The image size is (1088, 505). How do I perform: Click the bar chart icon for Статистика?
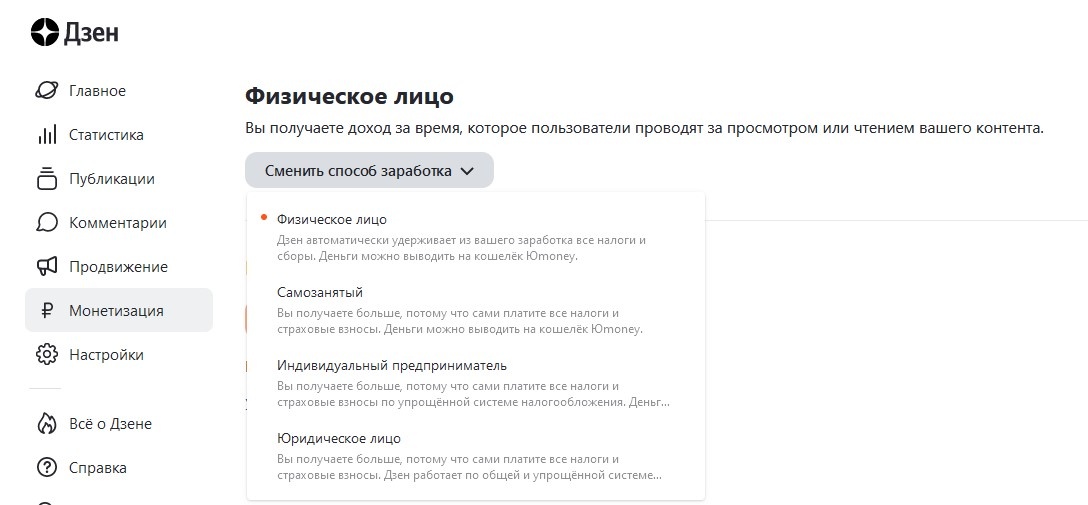[46, 135]
